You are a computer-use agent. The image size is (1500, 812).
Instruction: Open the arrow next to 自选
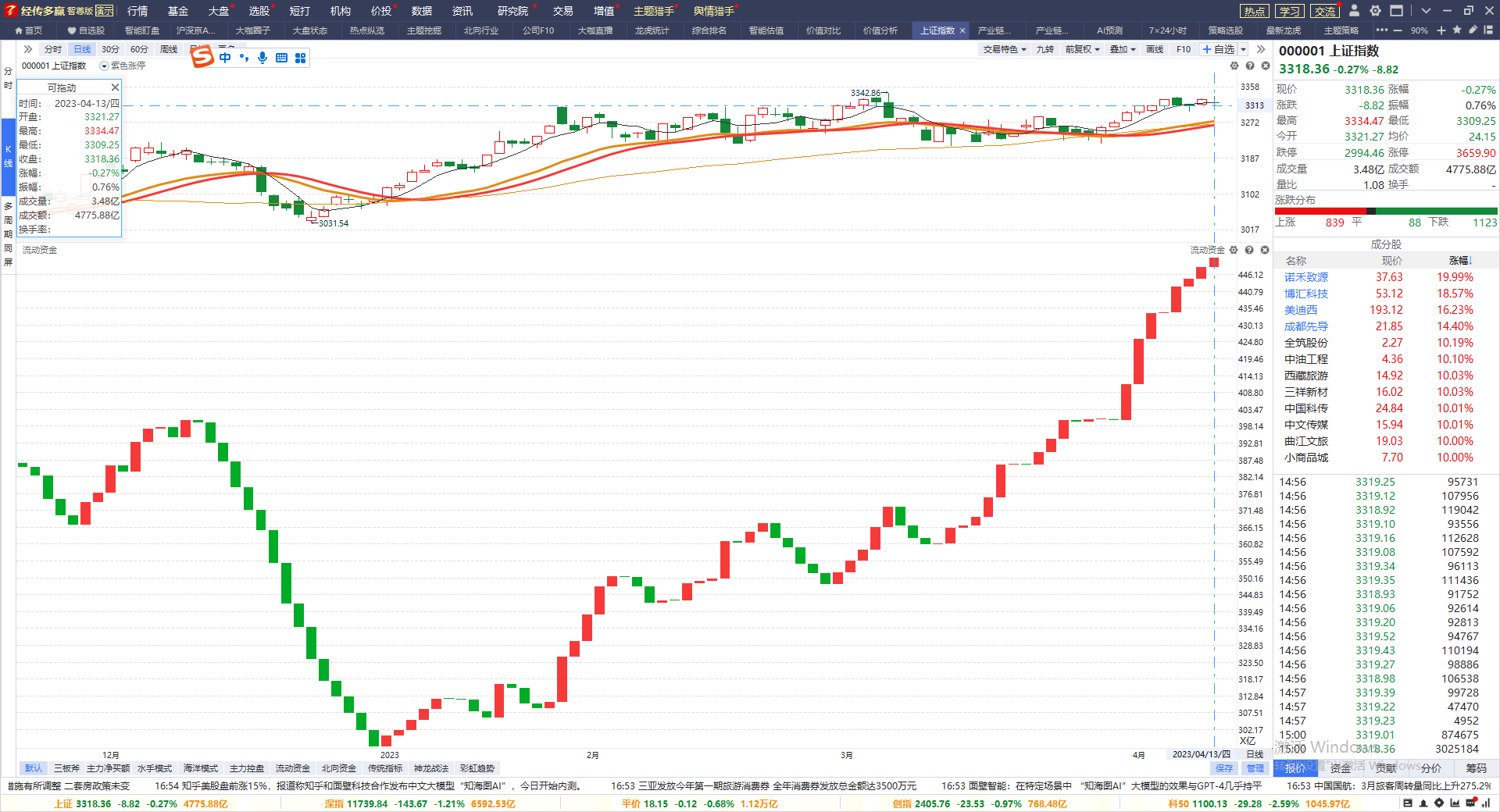click(1244, 49)
